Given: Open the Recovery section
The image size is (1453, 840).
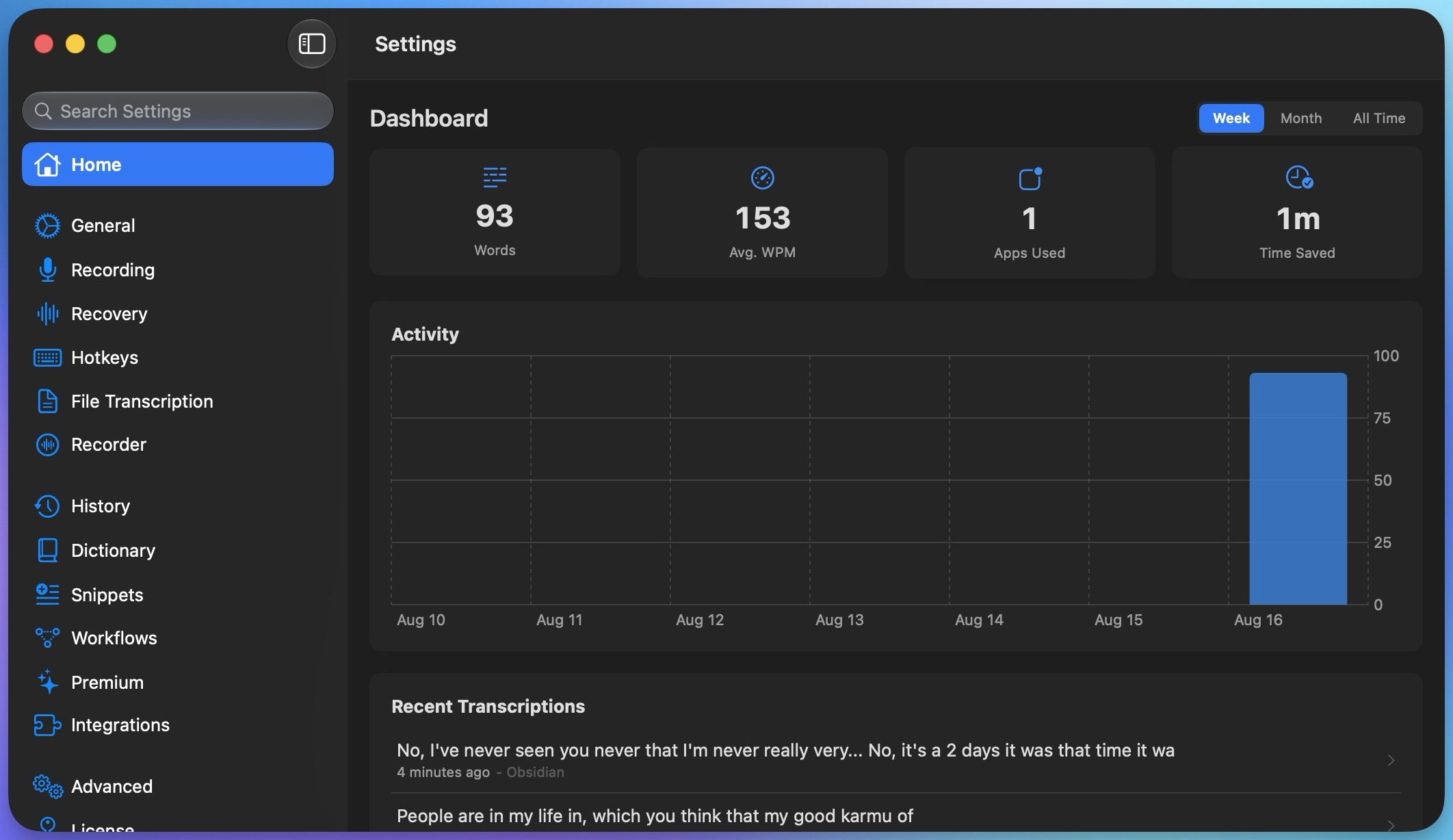Looking at the screenshot, I should click(x=178, y=314).
